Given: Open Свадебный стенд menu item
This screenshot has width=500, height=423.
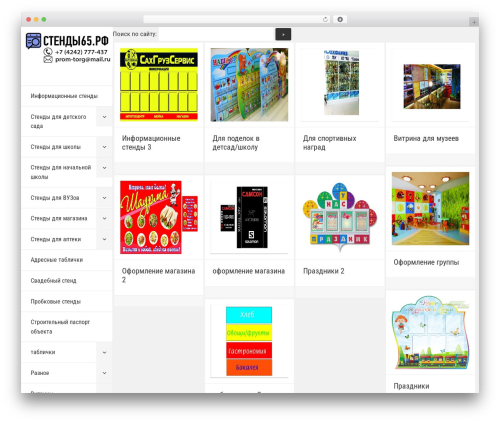Looking at the screenshot, I should (53, 281).
